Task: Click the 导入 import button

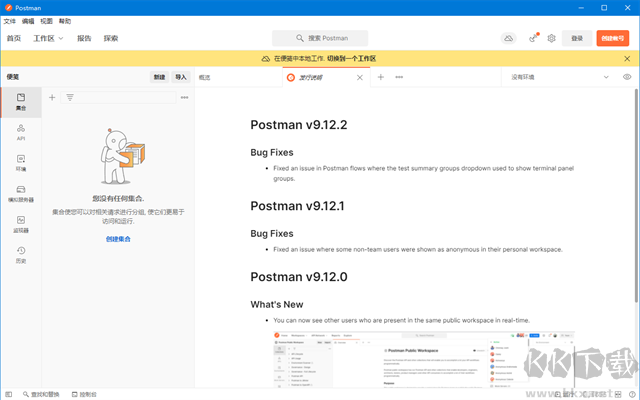Action: tap(181, 77)
